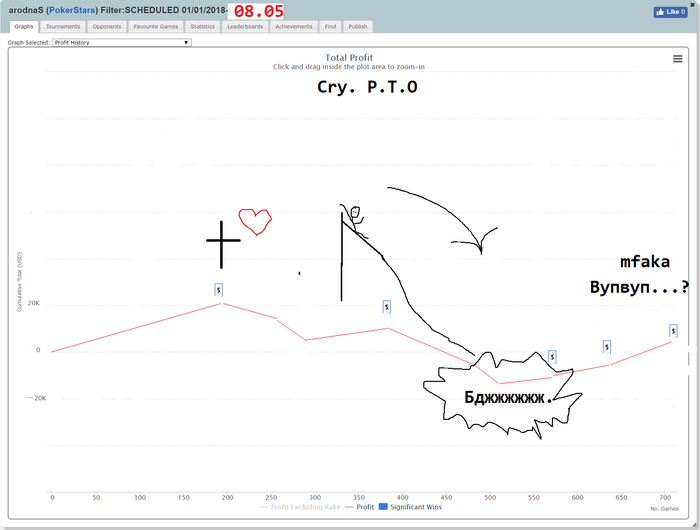The height and width of the screenshot is (530, 700).
Task: Click the Total Profit chart title
Action: pyautogui.click(x=349, y=58)
